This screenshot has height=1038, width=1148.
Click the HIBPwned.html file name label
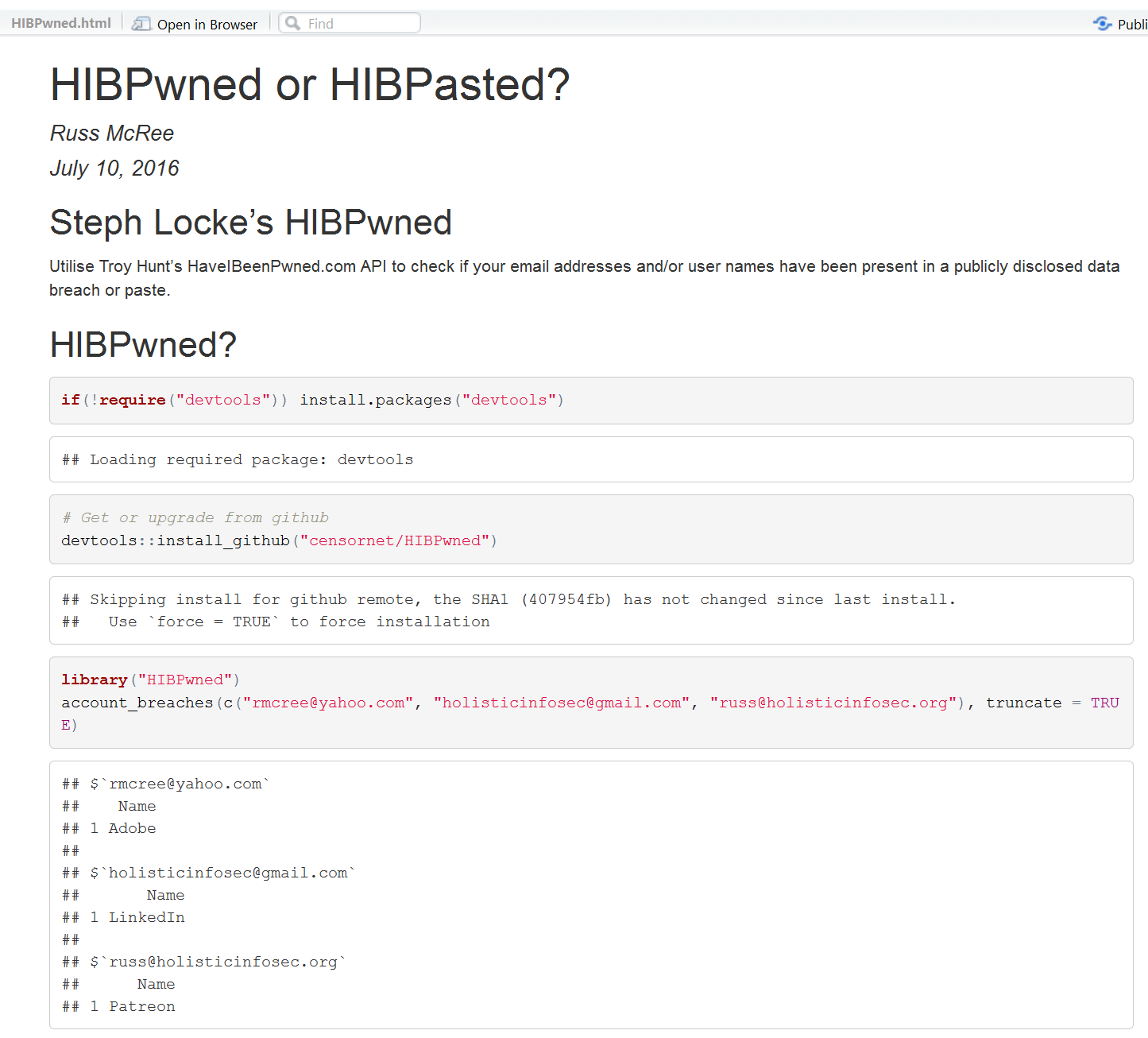[x=61, y=24]
